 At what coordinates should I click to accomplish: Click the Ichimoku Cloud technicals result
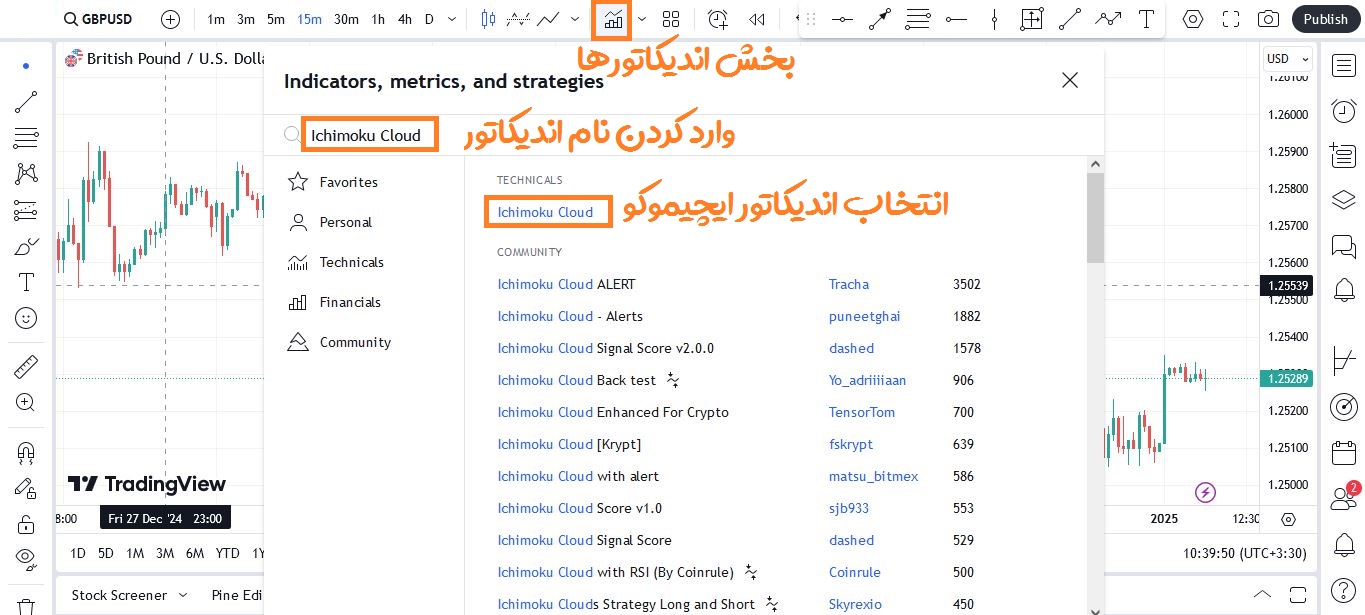(546, 212)
